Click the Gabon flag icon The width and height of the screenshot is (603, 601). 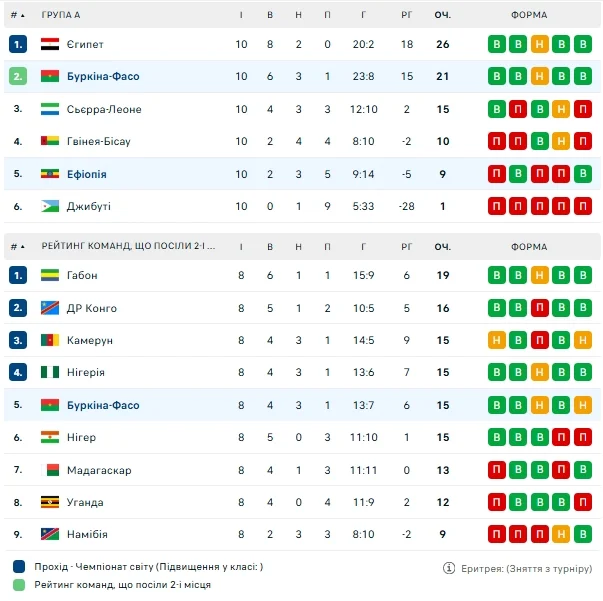pyautogui.click(x=50, y=275)
